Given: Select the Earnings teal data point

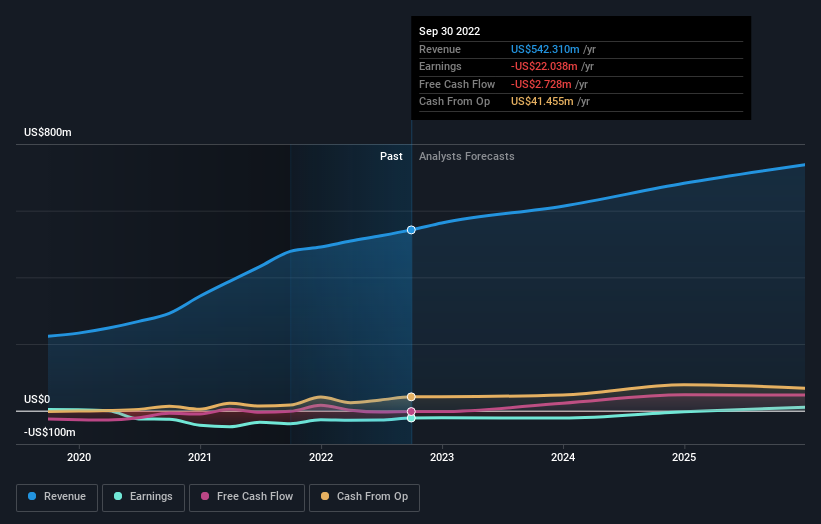Looking at the screenshot, I should pyautogui.click(x=411, y=418).
